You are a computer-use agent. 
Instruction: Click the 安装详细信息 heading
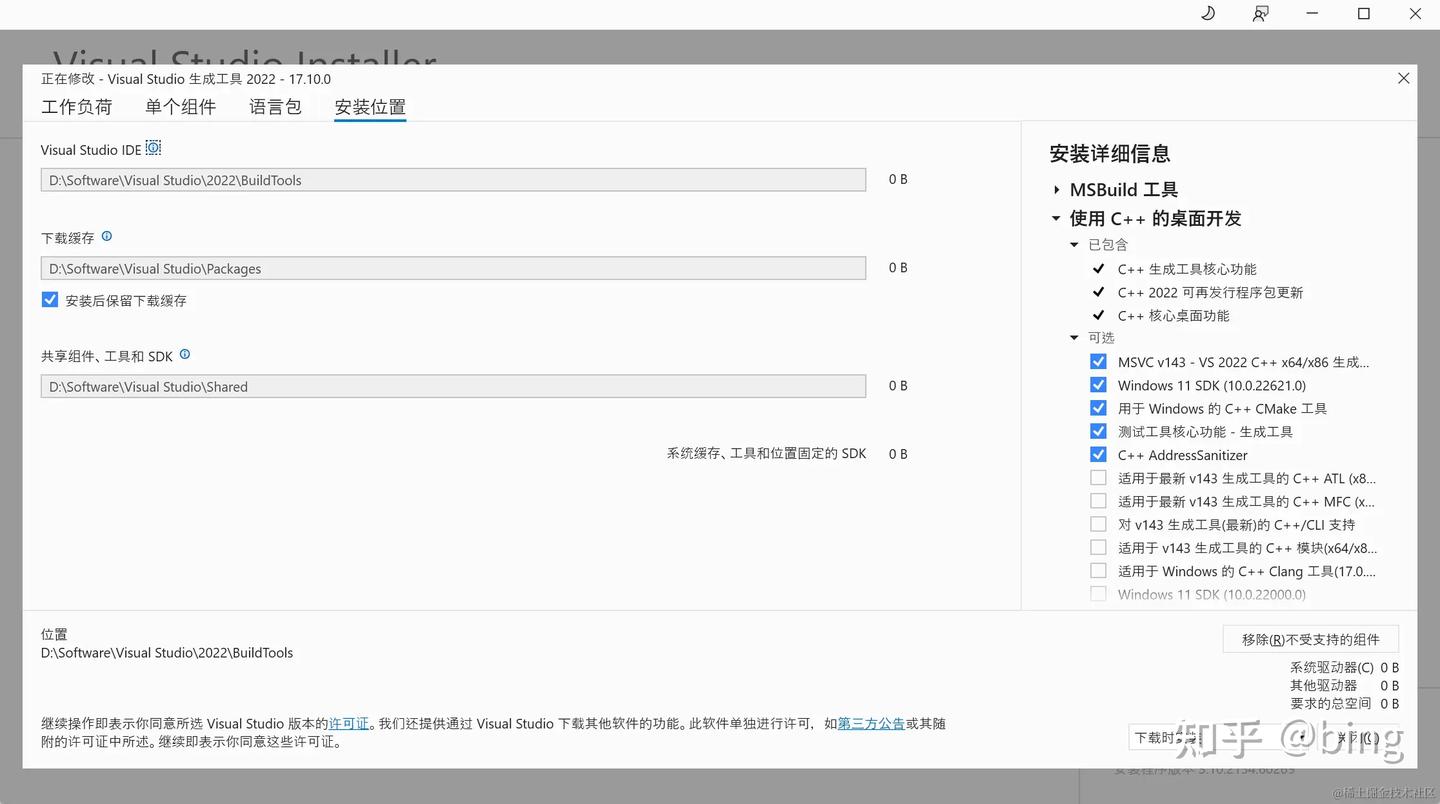tap(1110, 154)
